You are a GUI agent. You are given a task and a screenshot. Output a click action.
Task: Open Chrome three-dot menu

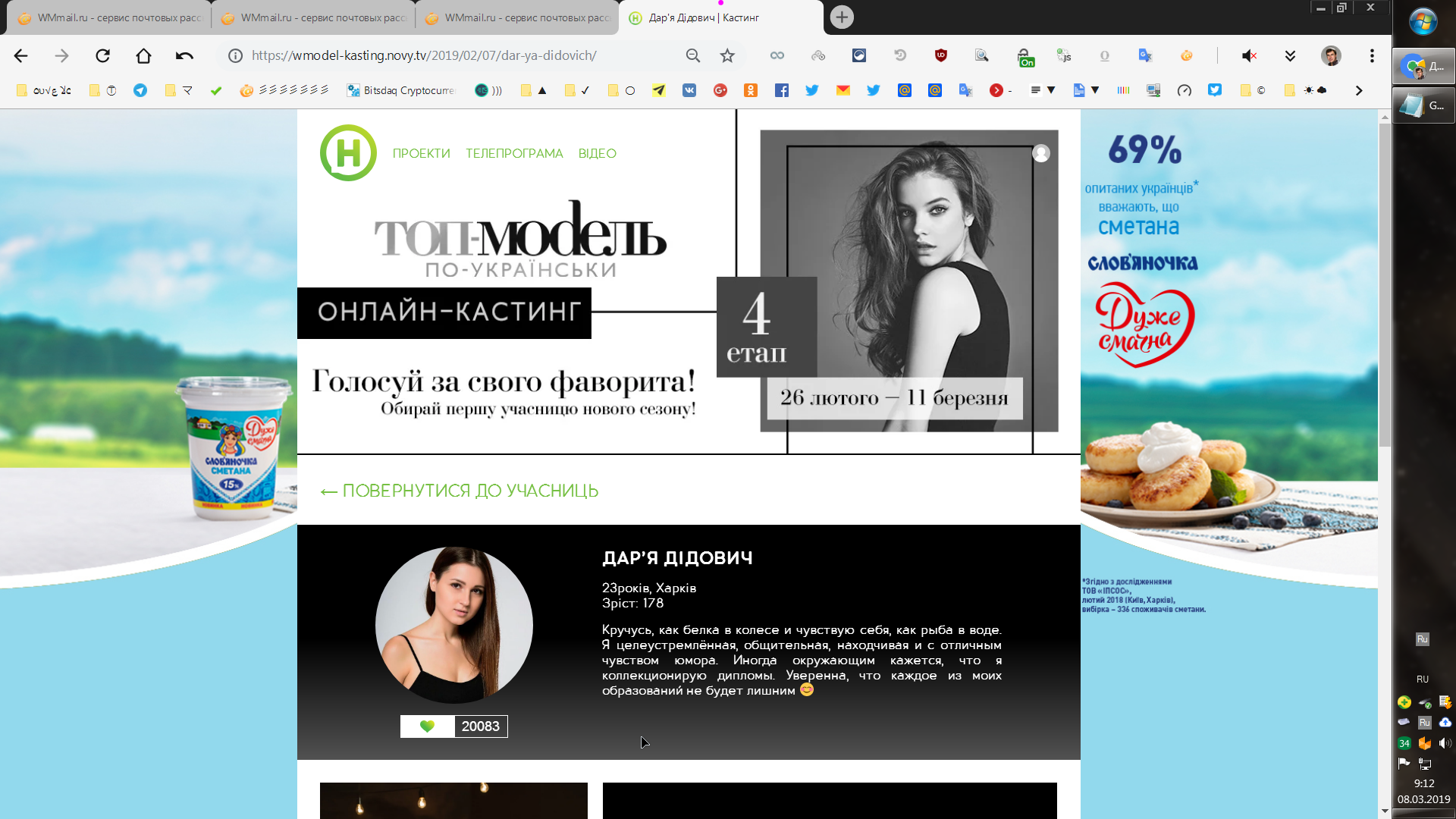point(1372,55)
